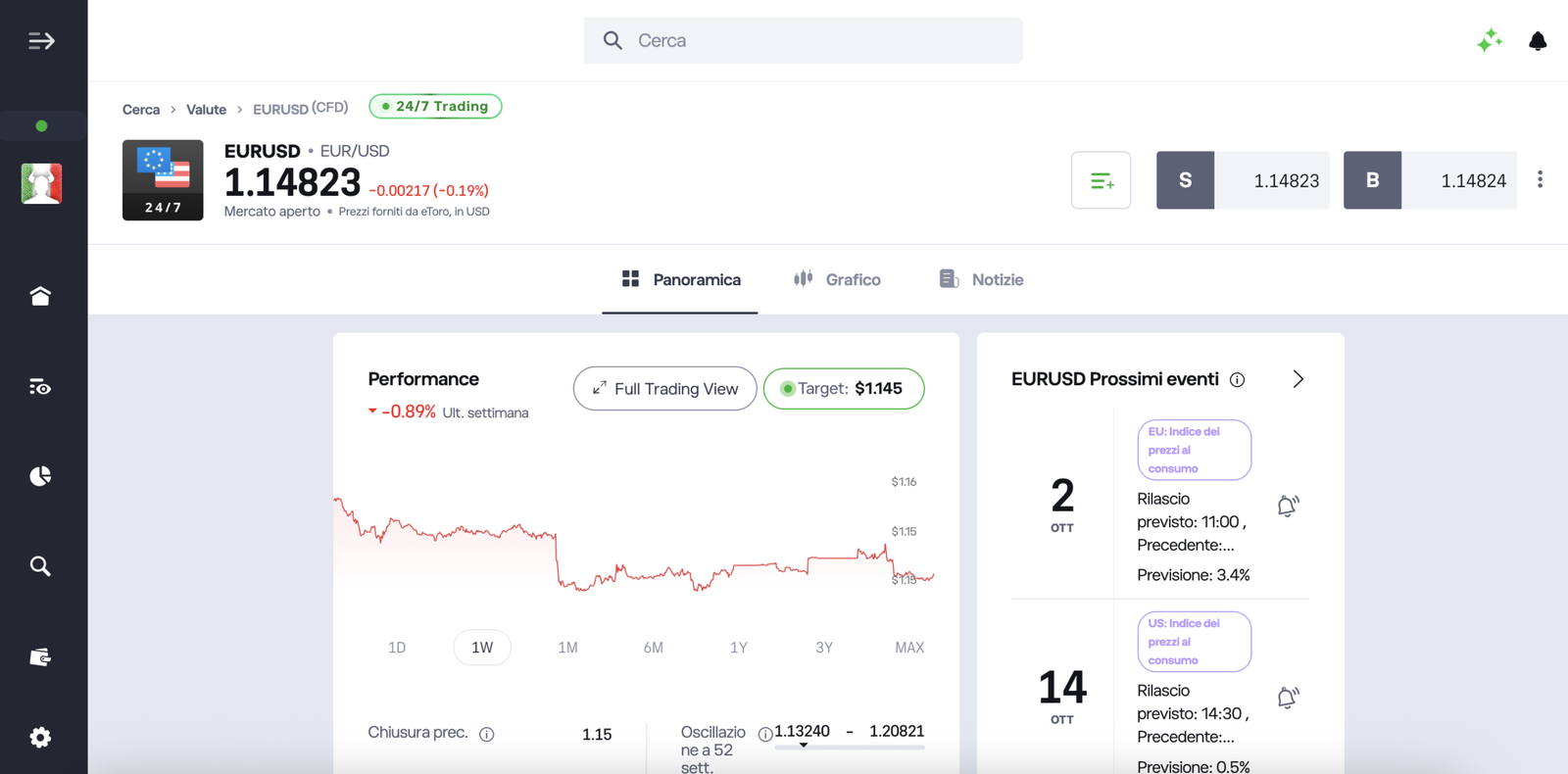Open the Settings gear icon

point(40,738)
